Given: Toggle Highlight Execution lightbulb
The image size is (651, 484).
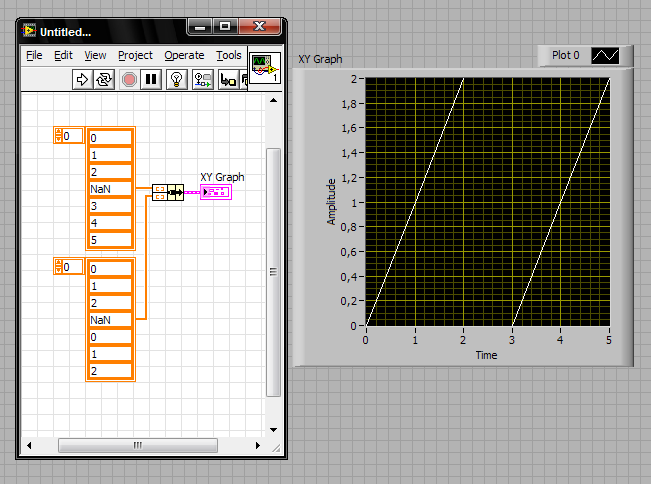Looking at the screenshot, I should (x=176, y=79).
